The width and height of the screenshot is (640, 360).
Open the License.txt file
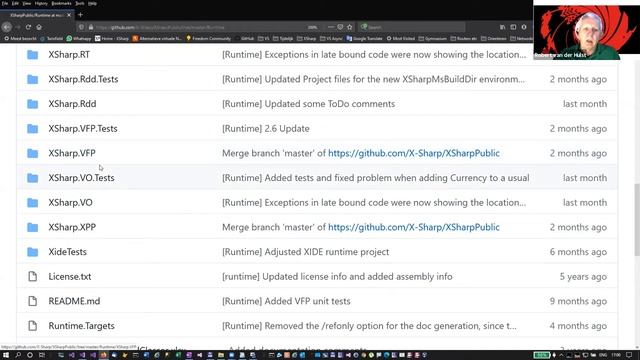pos(70,277)
